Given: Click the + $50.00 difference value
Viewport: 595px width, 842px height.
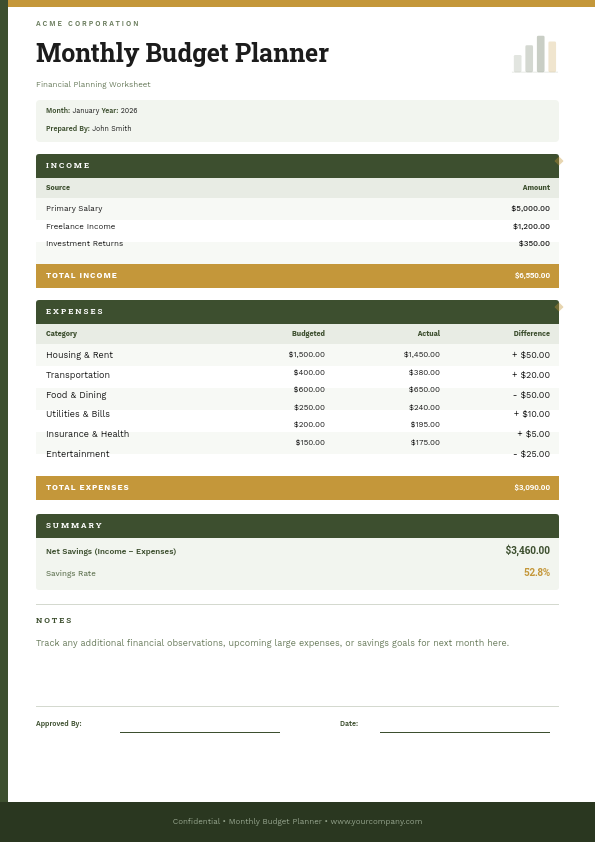Looking at the screenshot, I should pos(531,355).
